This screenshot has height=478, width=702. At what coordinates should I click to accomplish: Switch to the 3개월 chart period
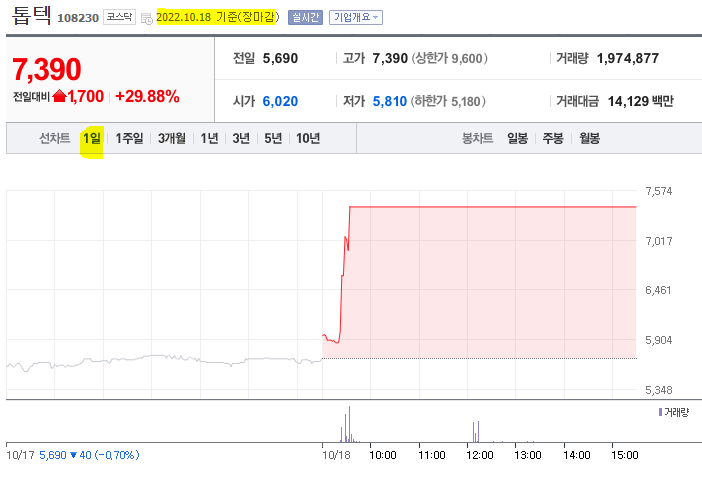pos(172,138)
